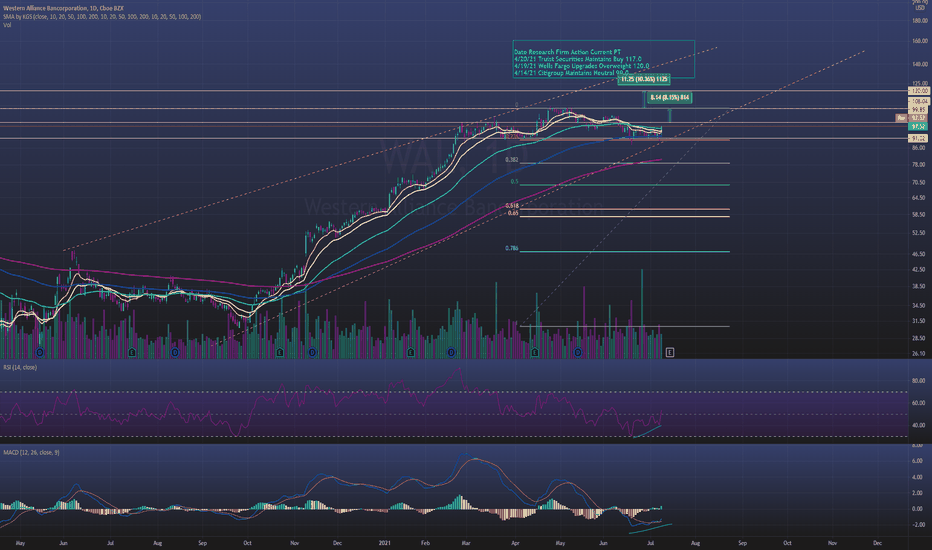Click the 6.00 value on MACD axis
932x550 pixels.
(x=920, y=461)
